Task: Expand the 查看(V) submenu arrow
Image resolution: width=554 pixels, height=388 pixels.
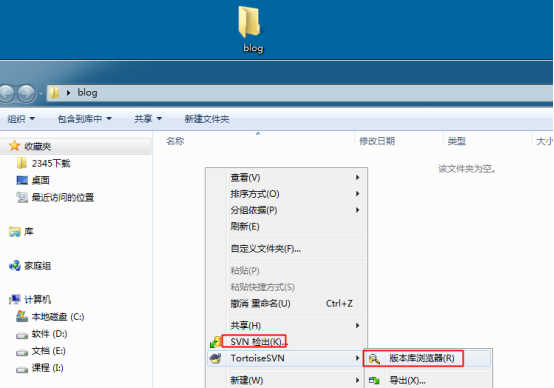Action: click(x=358, y=177)
